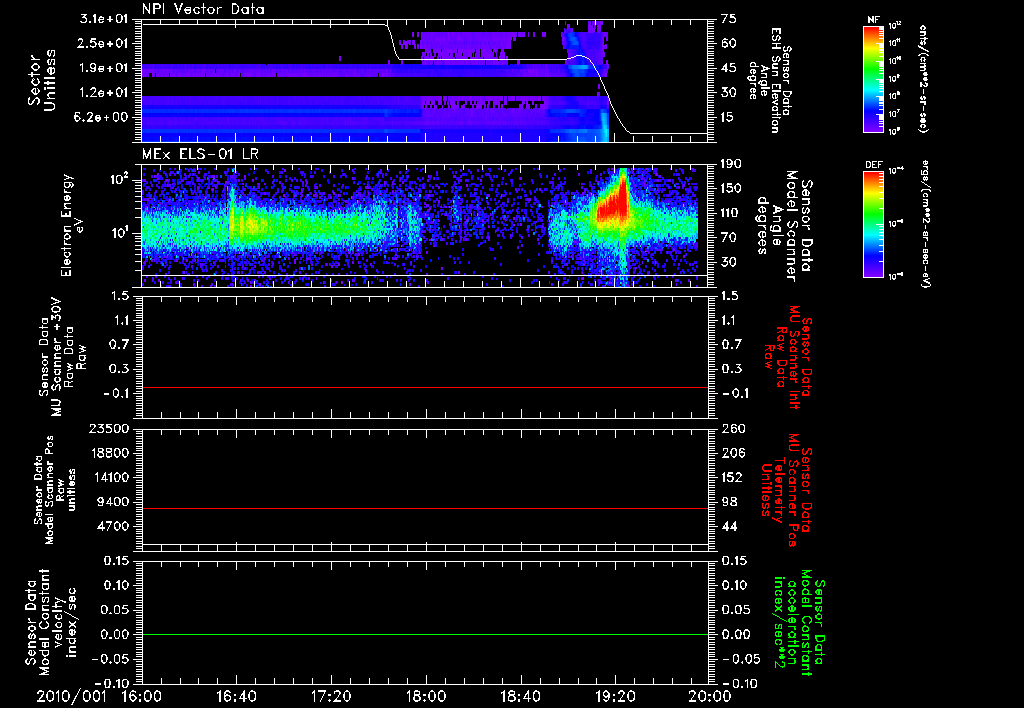Click the 20:00 time axis label
This screenshot has height=708, width=1024.
click(x=710, y=696)
